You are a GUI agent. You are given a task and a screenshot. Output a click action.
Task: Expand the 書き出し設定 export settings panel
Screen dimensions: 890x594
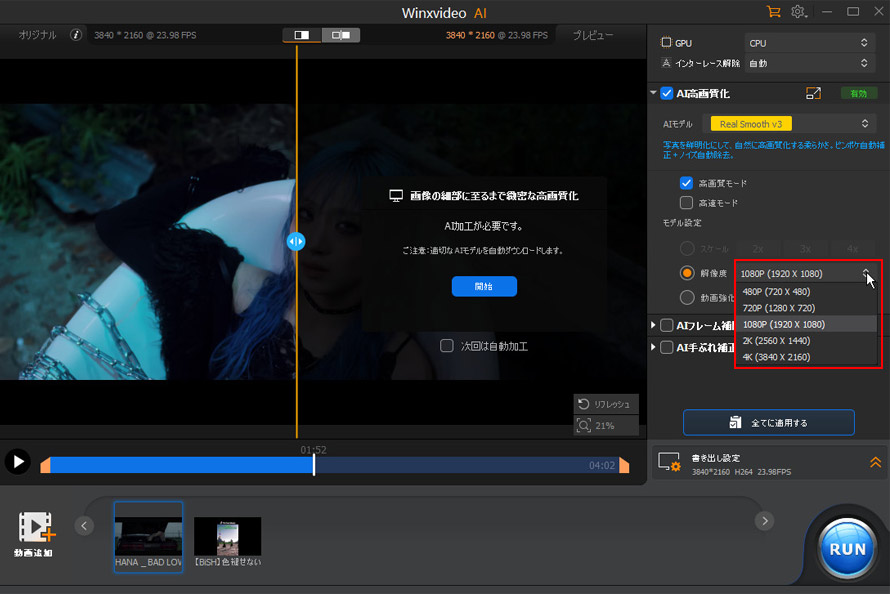pyautogui.click(x=875, y=461)
